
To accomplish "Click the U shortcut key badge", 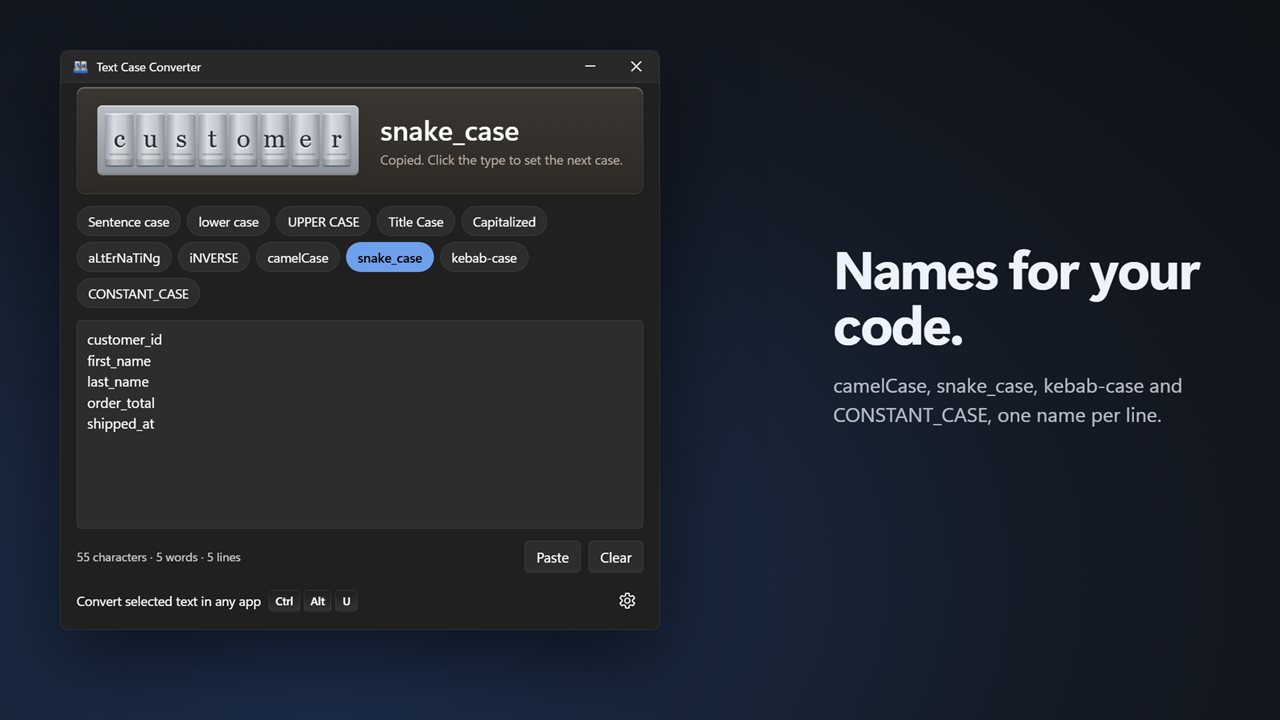I will pyautogui.click(x=346, y=601).
